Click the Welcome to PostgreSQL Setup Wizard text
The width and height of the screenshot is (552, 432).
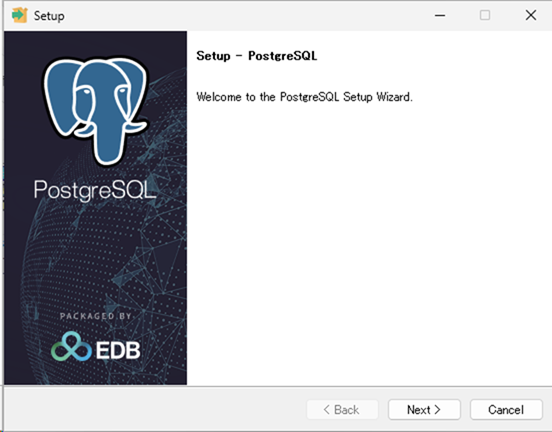[304, 97]
